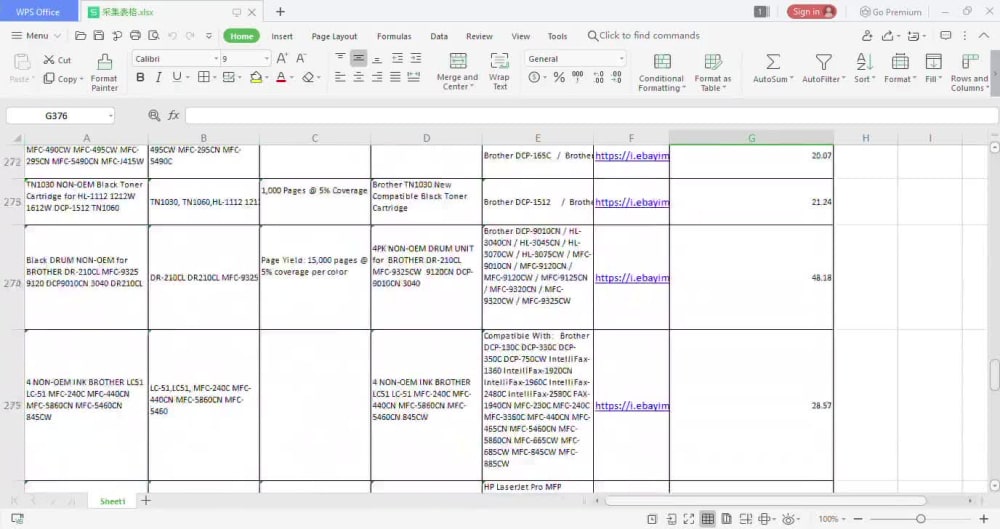Open the Insert Function fx dialog

(173, 115)
